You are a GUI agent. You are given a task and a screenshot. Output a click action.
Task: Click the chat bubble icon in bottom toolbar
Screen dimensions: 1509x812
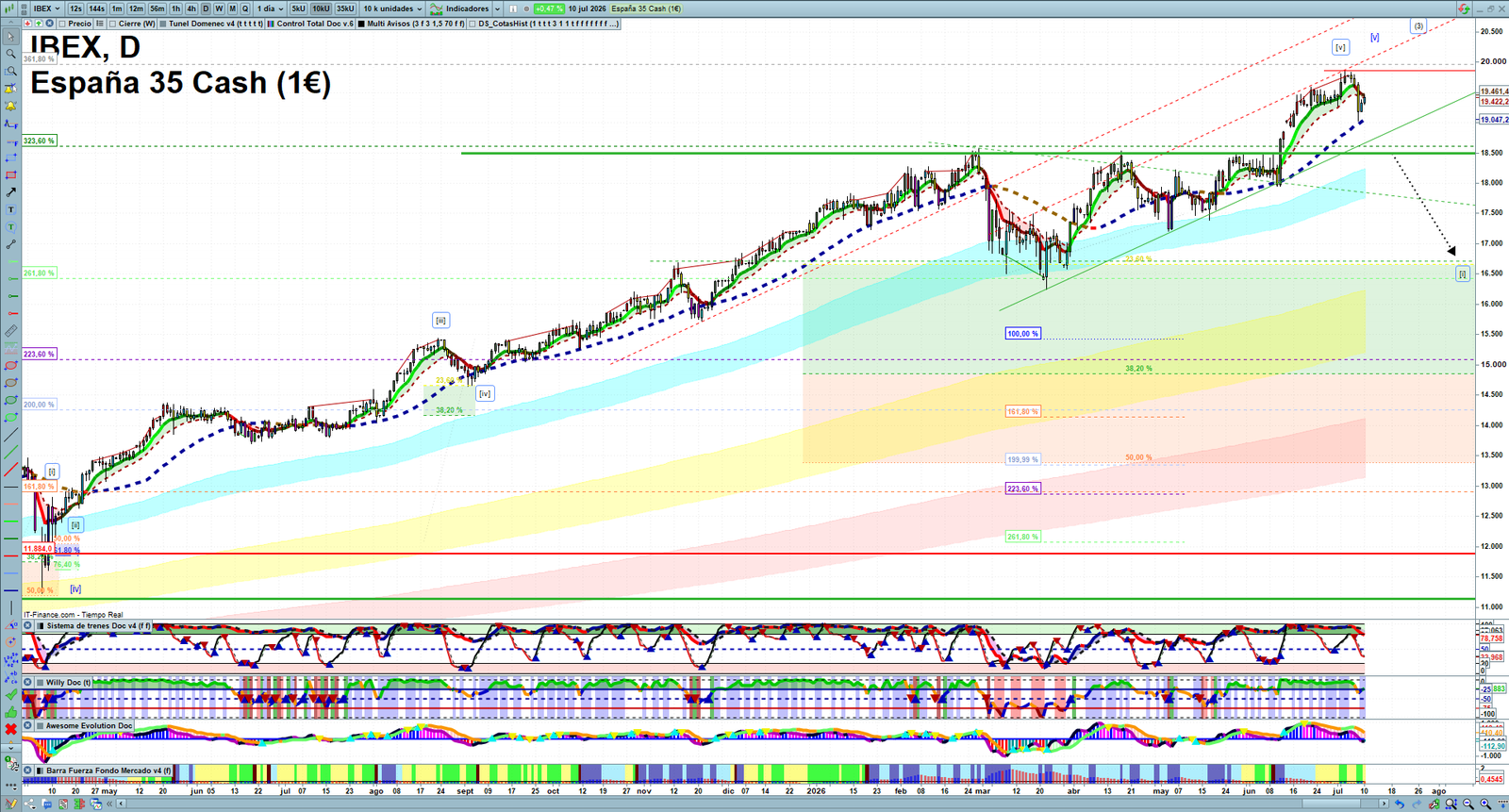46,804
